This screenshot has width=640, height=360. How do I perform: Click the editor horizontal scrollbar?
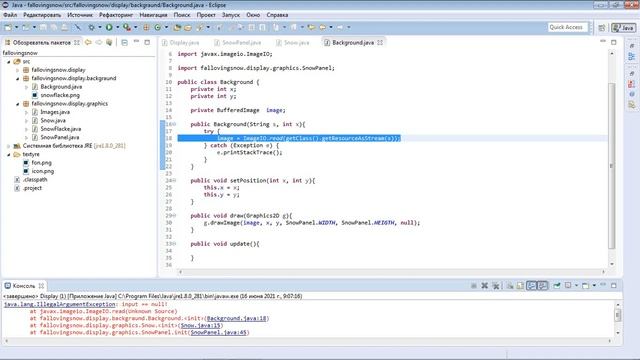pyautogui.click(x=392, y=271)
